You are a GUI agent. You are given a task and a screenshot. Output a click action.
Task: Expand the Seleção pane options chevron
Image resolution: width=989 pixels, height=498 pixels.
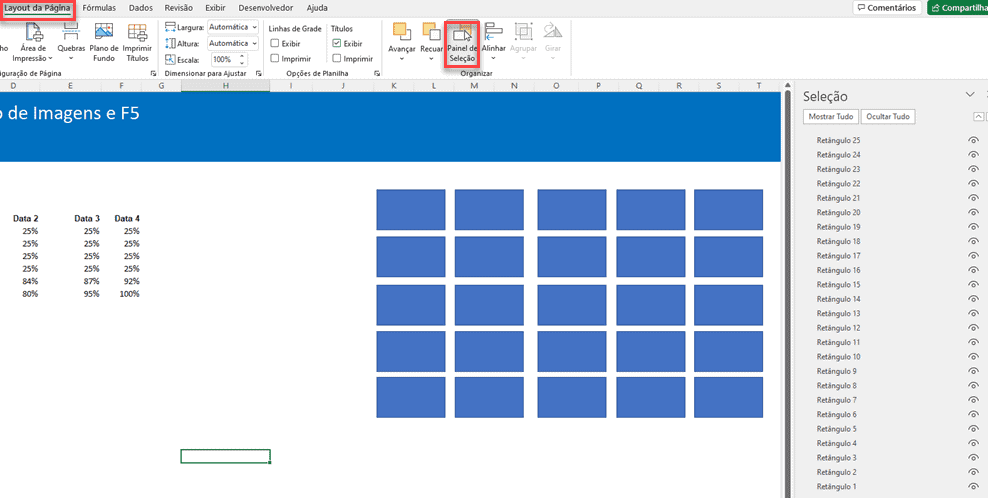click(969, 95)
